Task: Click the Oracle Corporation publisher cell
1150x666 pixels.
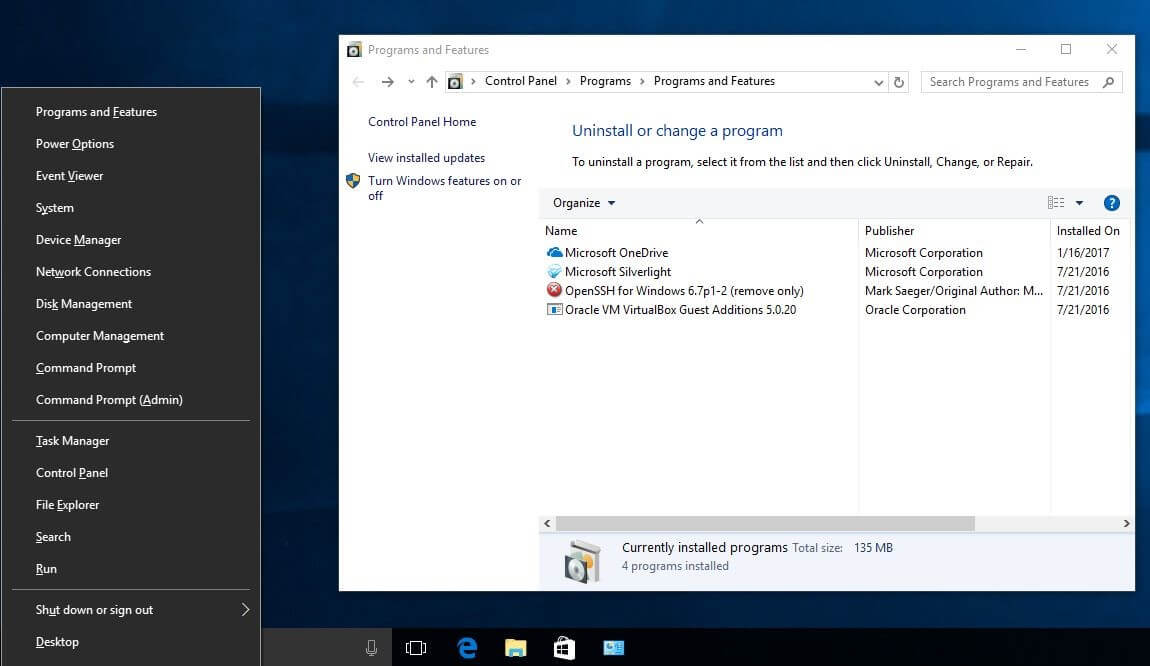Action: coord(915,310)
